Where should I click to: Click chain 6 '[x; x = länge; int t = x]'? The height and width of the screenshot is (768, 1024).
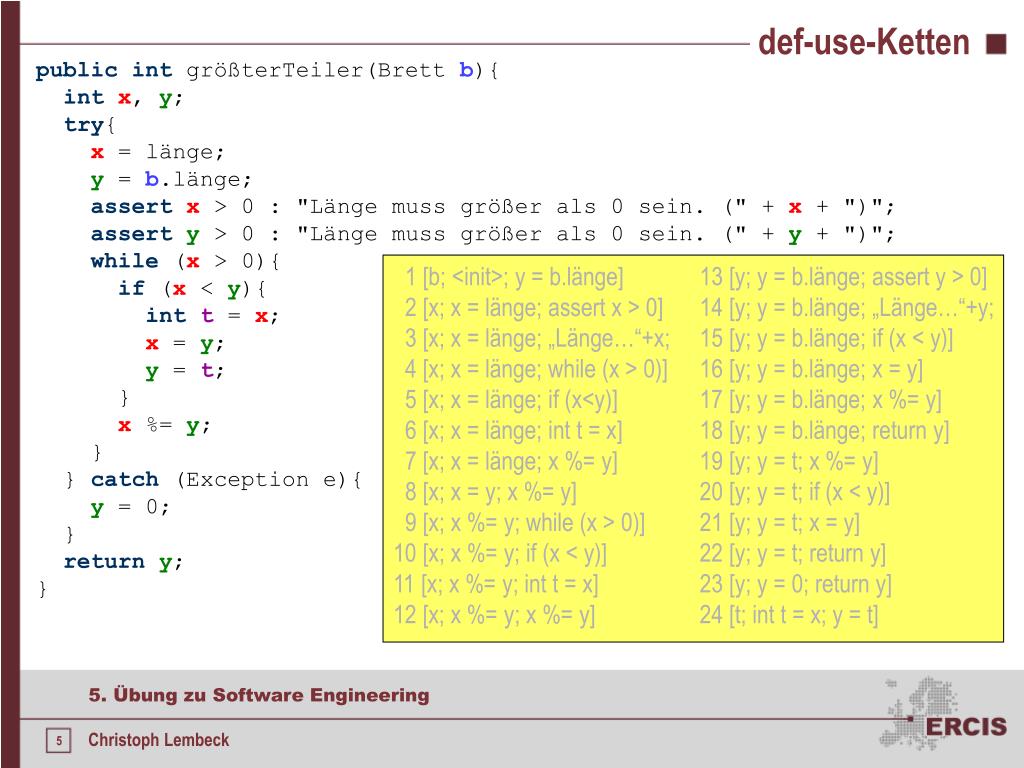click(x=513, y=430)
